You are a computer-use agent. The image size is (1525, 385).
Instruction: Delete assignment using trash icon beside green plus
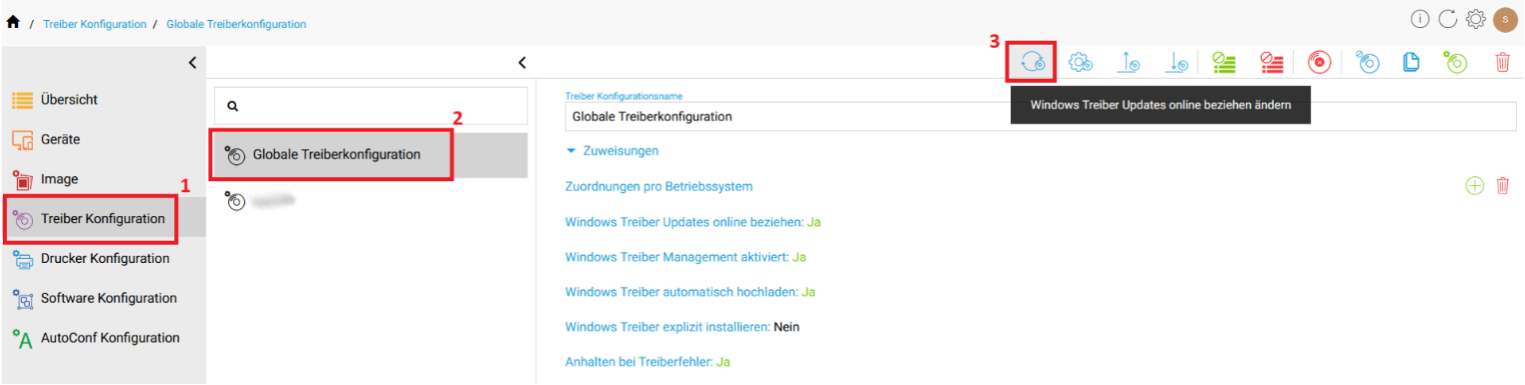coord(1502,186)
